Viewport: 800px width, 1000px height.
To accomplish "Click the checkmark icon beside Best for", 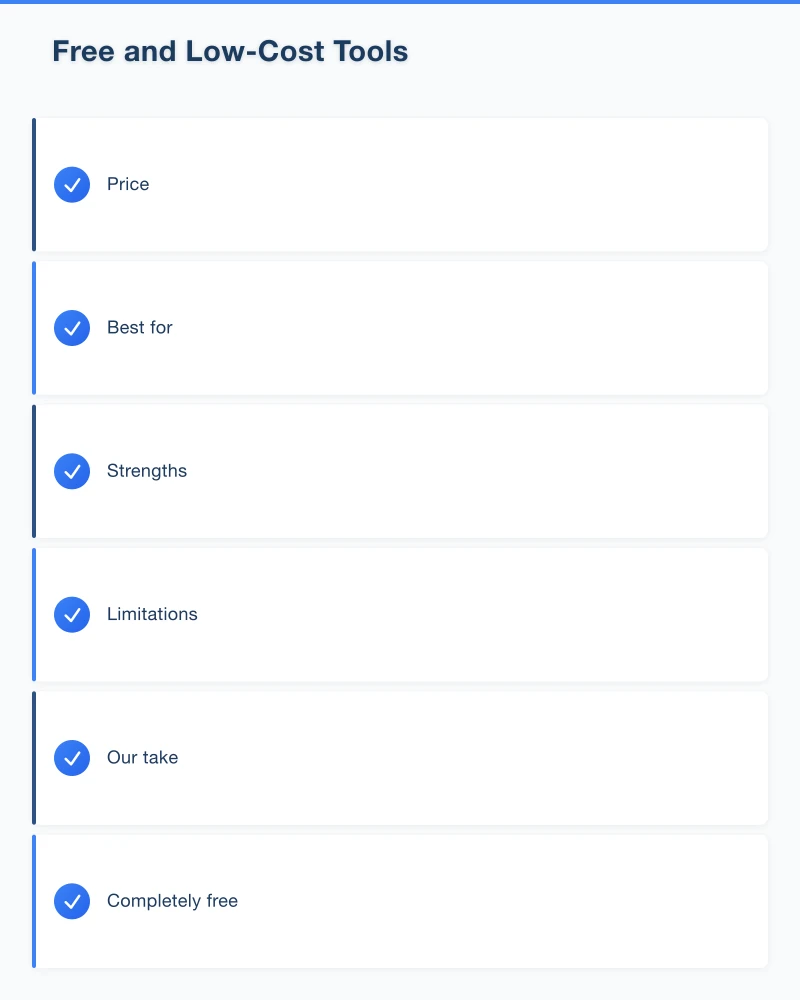I will pyautogui.click(x=72, y=328).
